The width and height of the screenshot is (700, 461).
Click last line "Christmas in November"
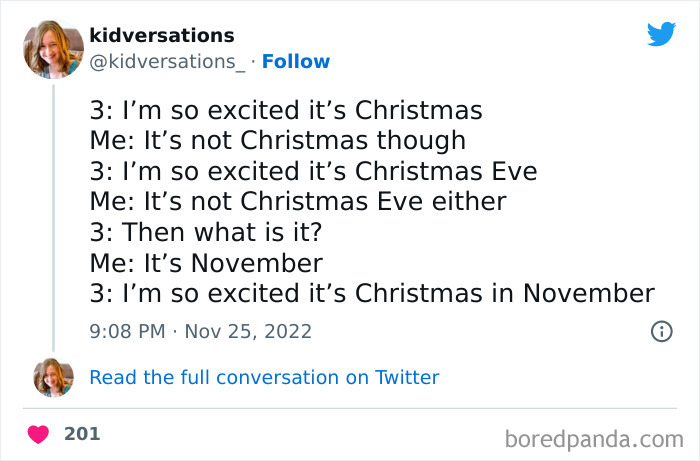coord(372,293)
